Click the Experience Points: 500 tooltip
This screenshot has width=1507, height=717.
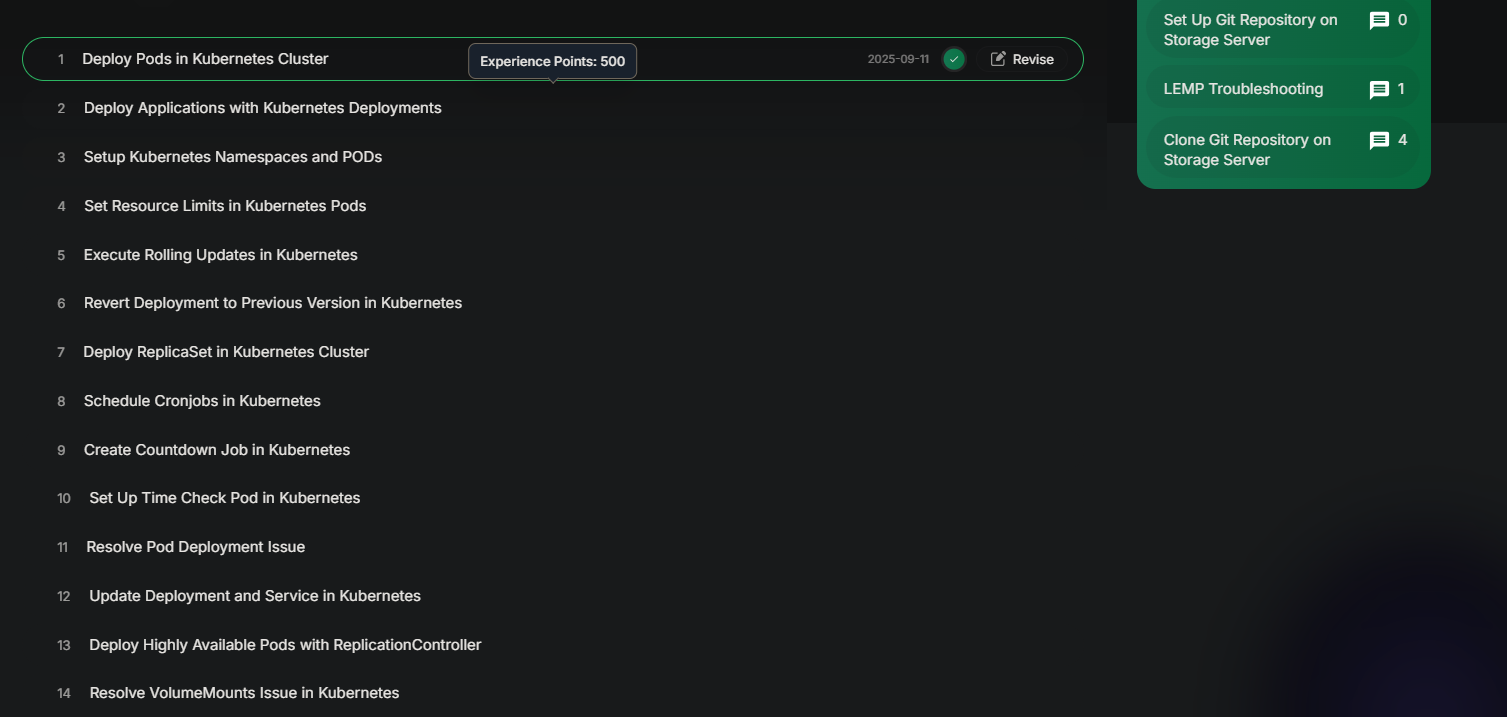[x=552, y=61]
